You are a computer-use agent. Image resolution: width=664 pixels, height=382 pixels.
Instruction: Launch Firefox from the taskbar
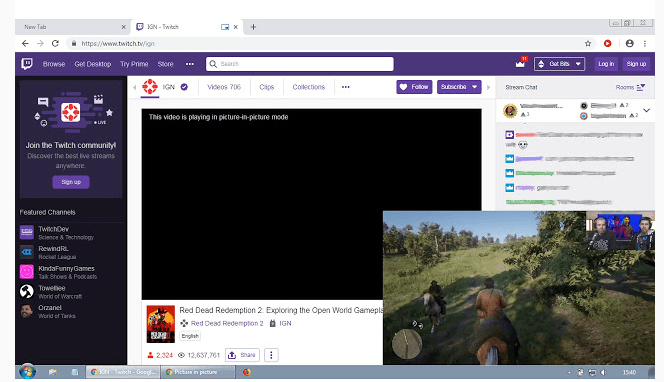(247, 372)
